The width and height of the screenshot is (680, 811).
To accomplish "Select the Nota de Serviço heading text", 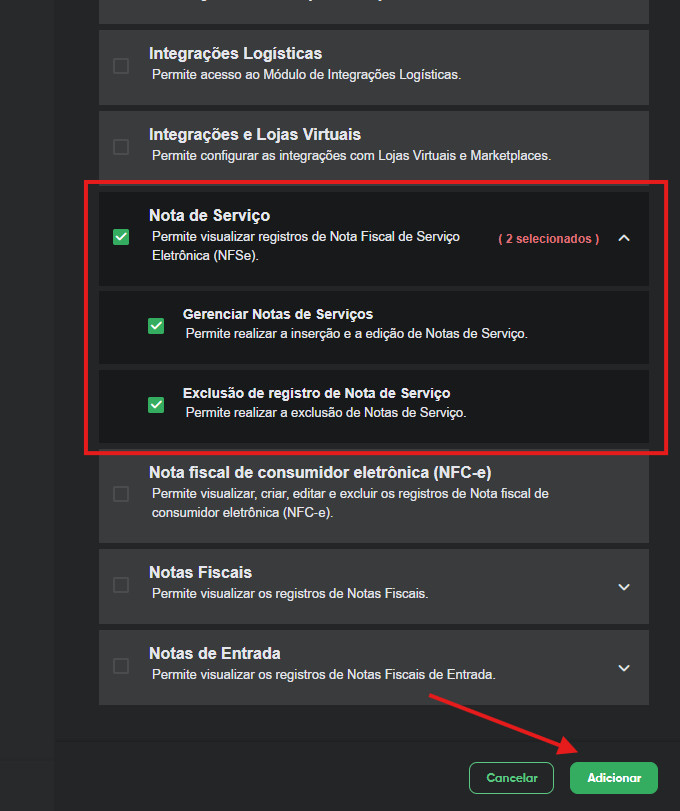I will tap(209, 215).
